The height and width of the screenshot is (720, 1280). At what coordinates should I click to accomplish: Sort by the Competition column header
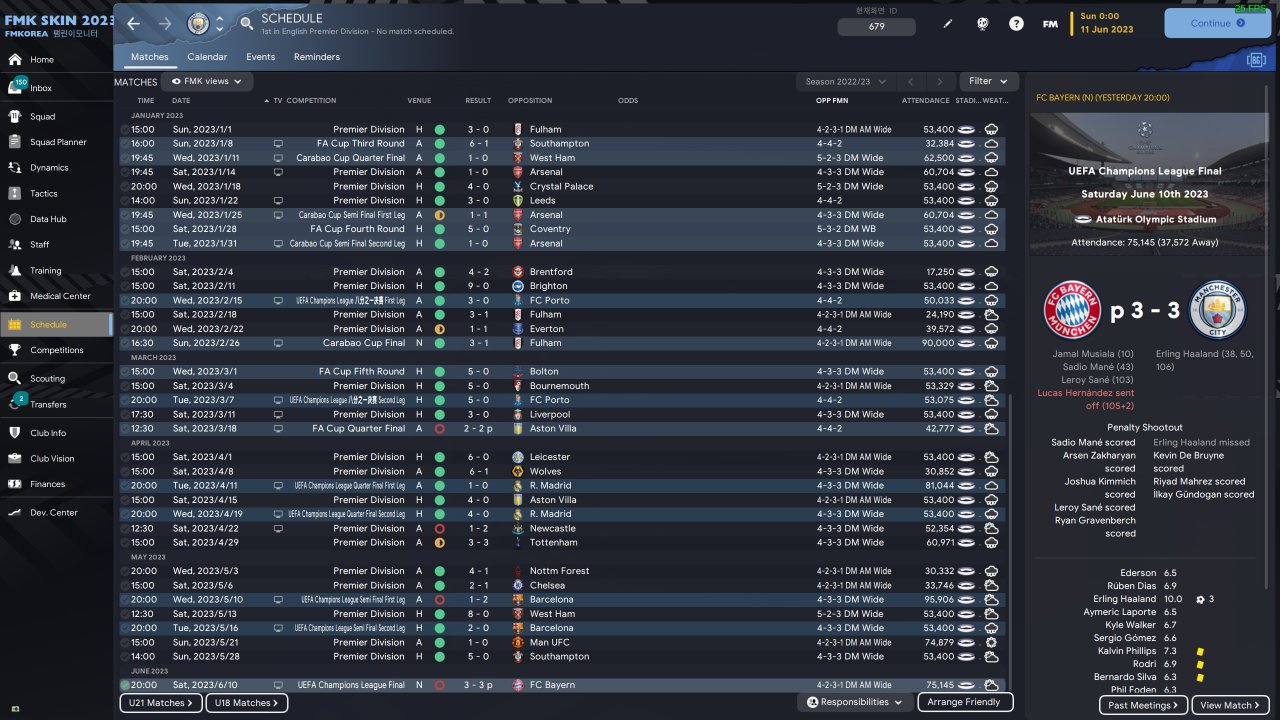click(311, 101)
